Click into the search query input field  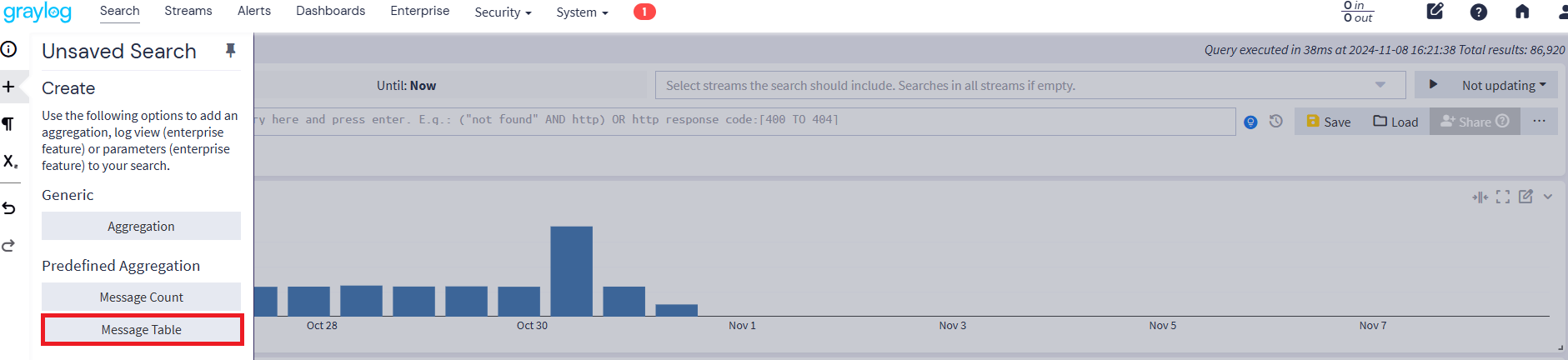click(x=742, y=121)
